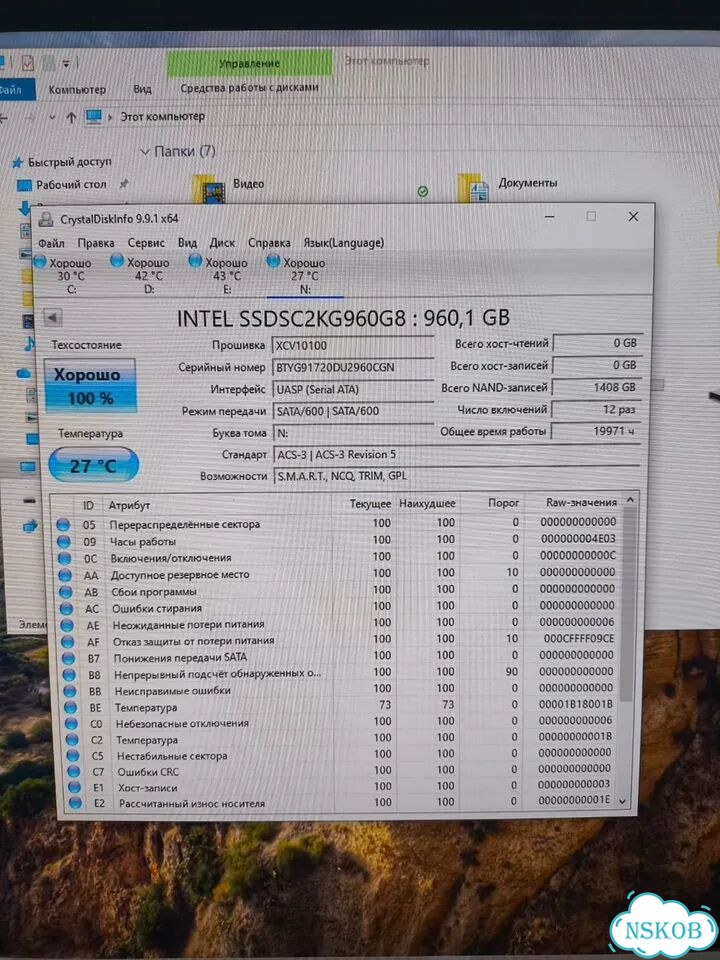Open the Файл menu in CrystalDiskInfo
This screenshot has width=720, height=960.
pyautogui.click(x=51, y=243)
